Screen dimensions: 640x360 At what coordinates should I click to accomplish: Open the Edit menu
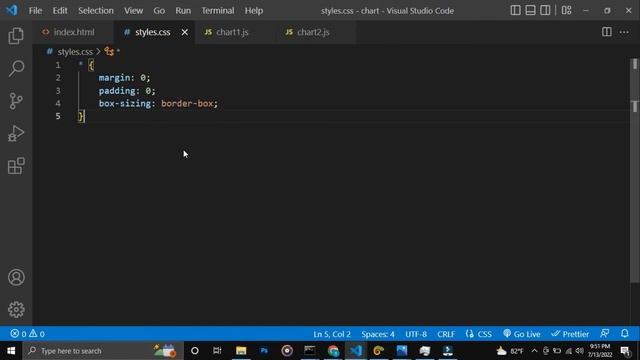pyautogui.click(x=60, y=11)
